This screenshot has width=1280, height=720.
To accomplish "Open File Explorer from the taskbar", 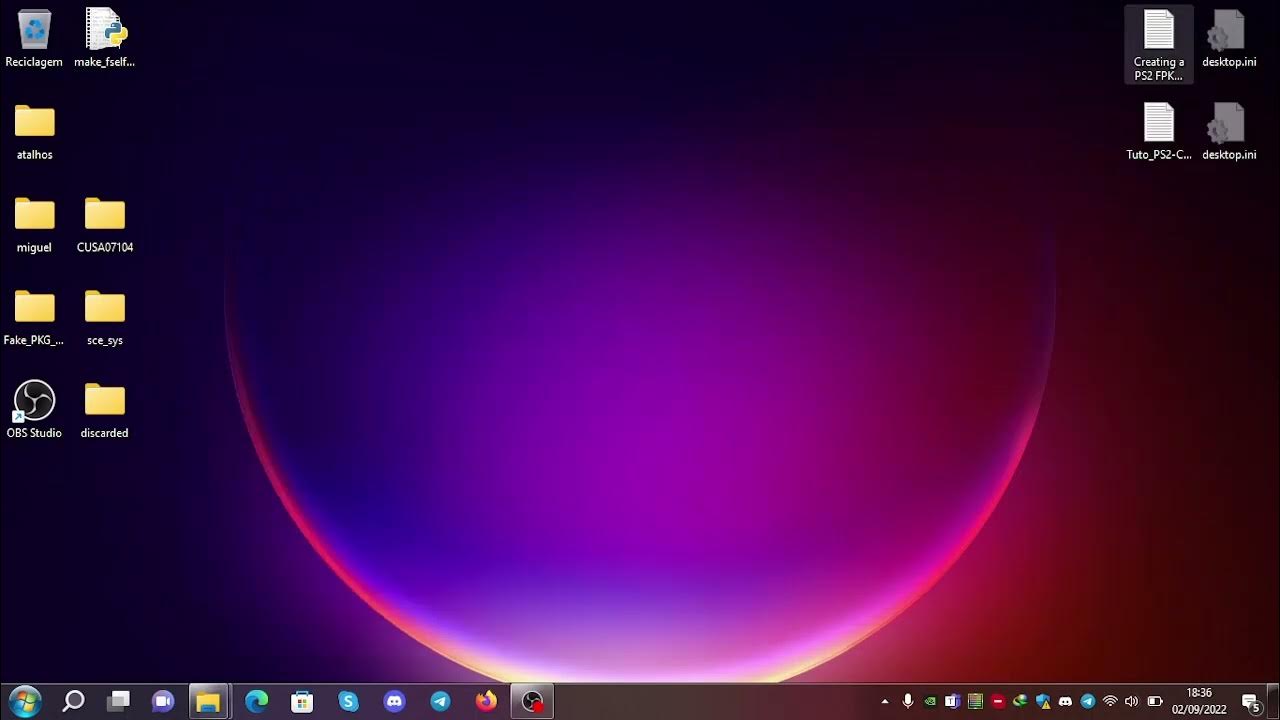I will tap(209, 702).
